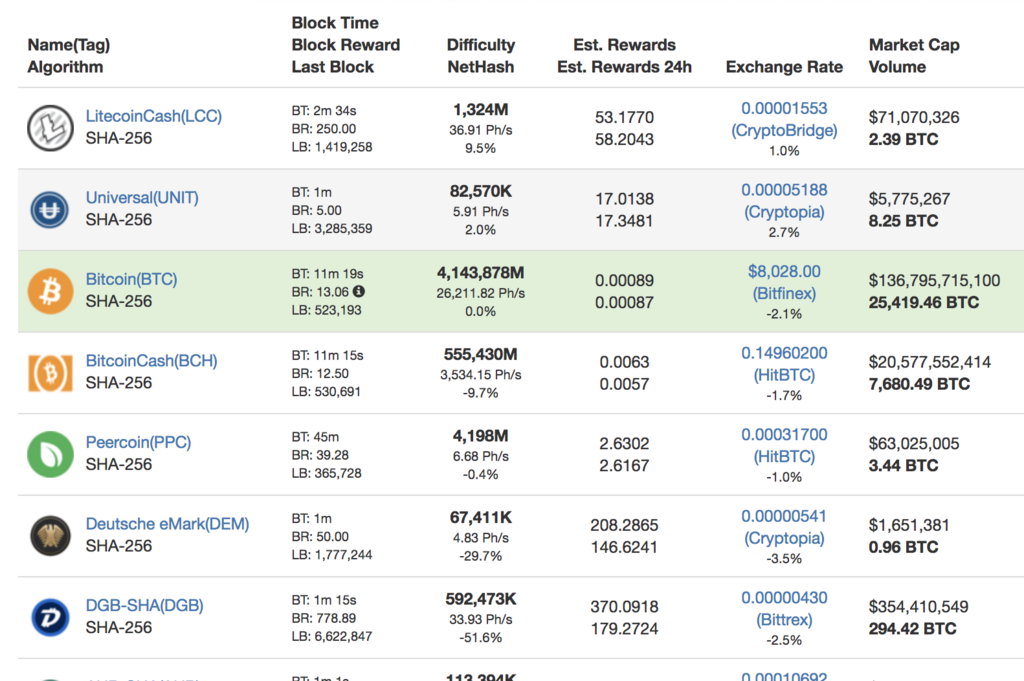Screen dimensions: 1024x681
Task: Click the $354,410,549 market cap value
Action: pyautogui.click(x=918, y=607)
